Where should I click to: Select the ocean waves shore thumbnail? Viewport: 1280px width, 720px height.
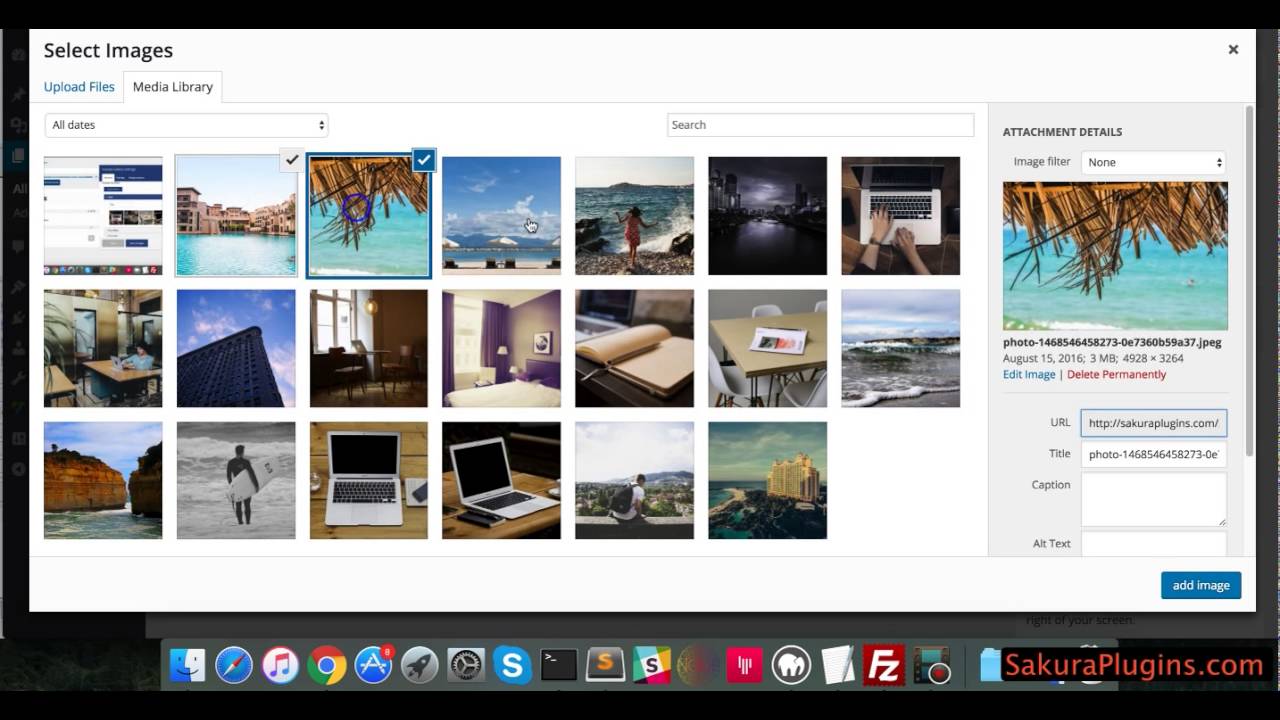(x=900, y=348)
